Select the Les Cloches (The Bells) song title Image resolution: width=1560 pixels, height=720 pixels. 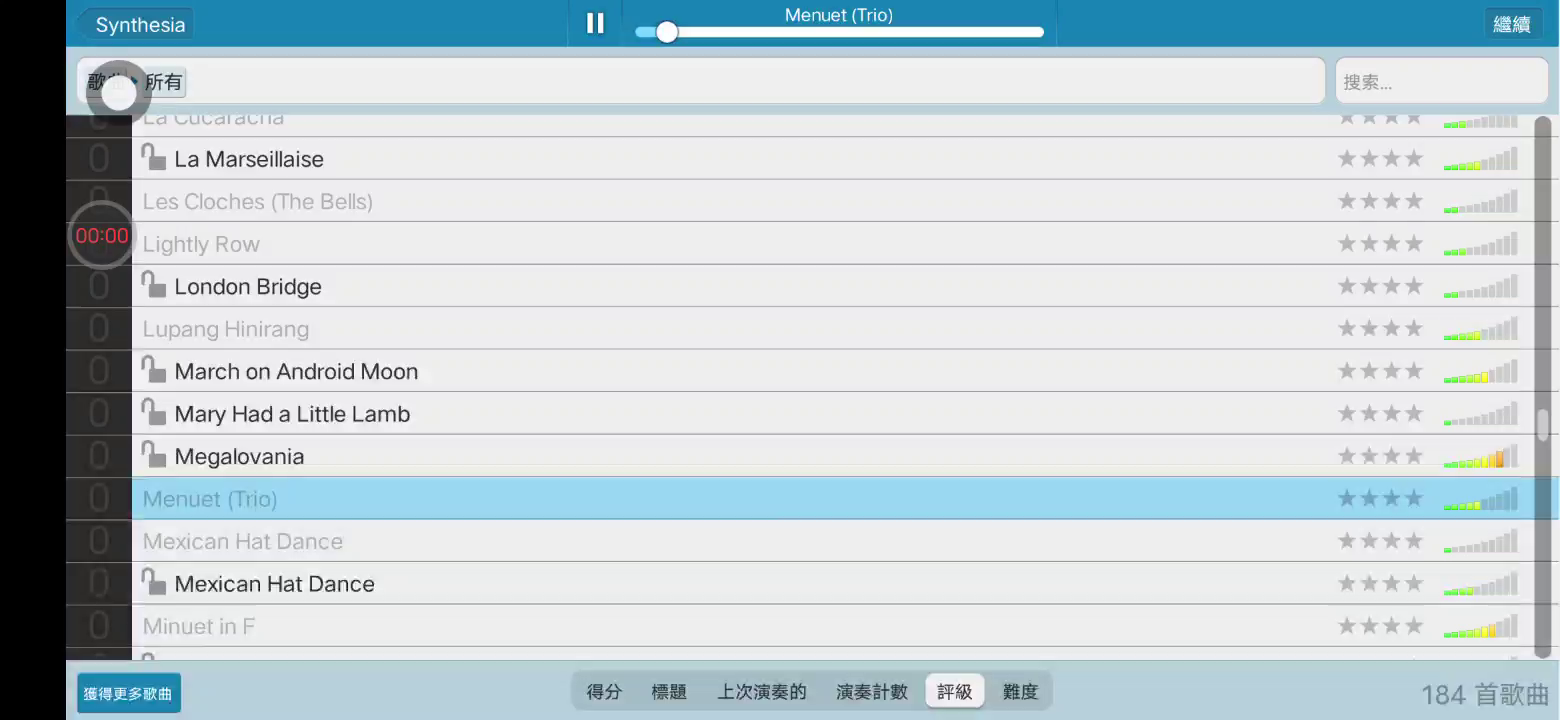258,201
